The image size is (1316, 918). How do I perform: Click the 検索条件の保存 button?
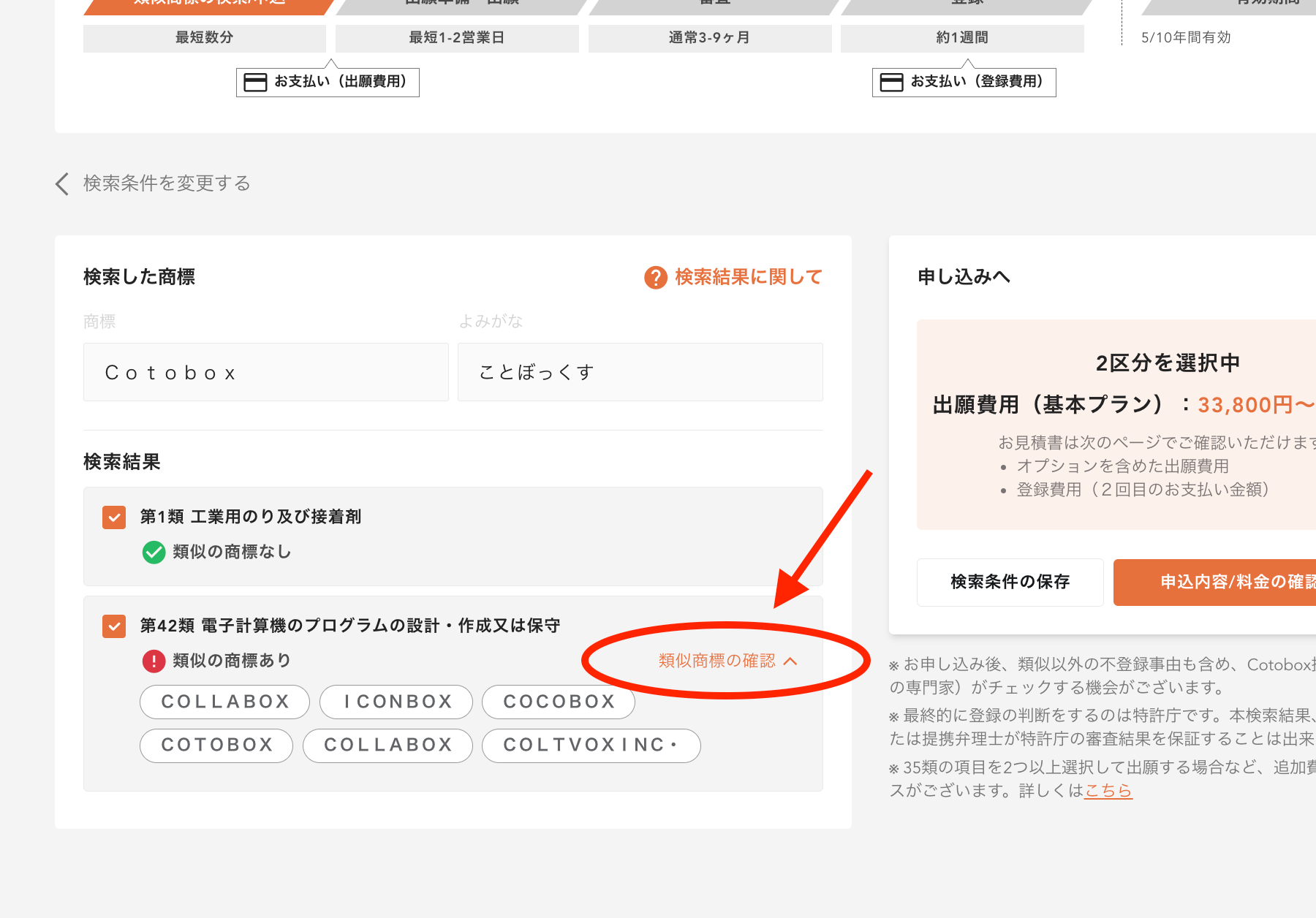click(x=1010, y=582)
